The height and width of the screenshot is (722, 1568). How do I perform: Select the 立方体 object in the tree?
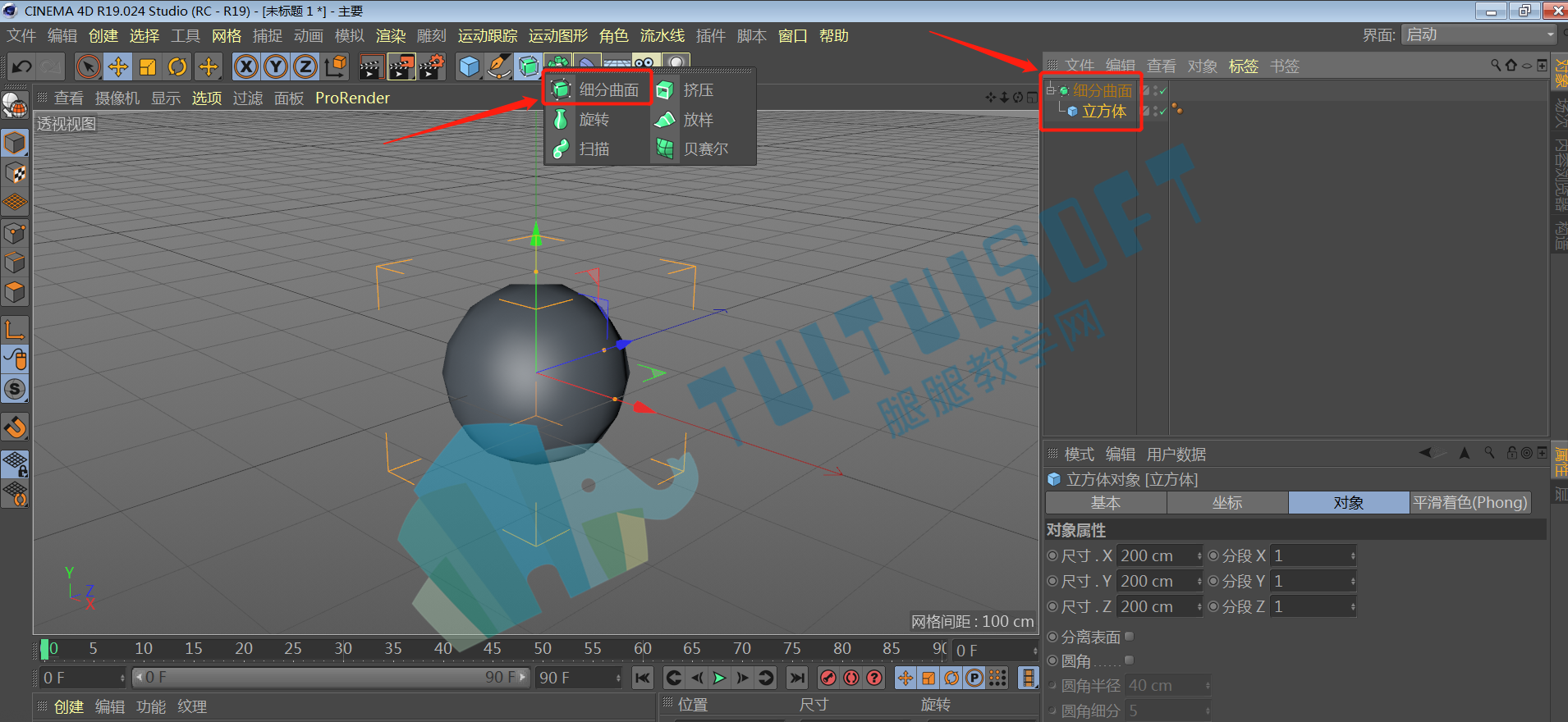1103,111
